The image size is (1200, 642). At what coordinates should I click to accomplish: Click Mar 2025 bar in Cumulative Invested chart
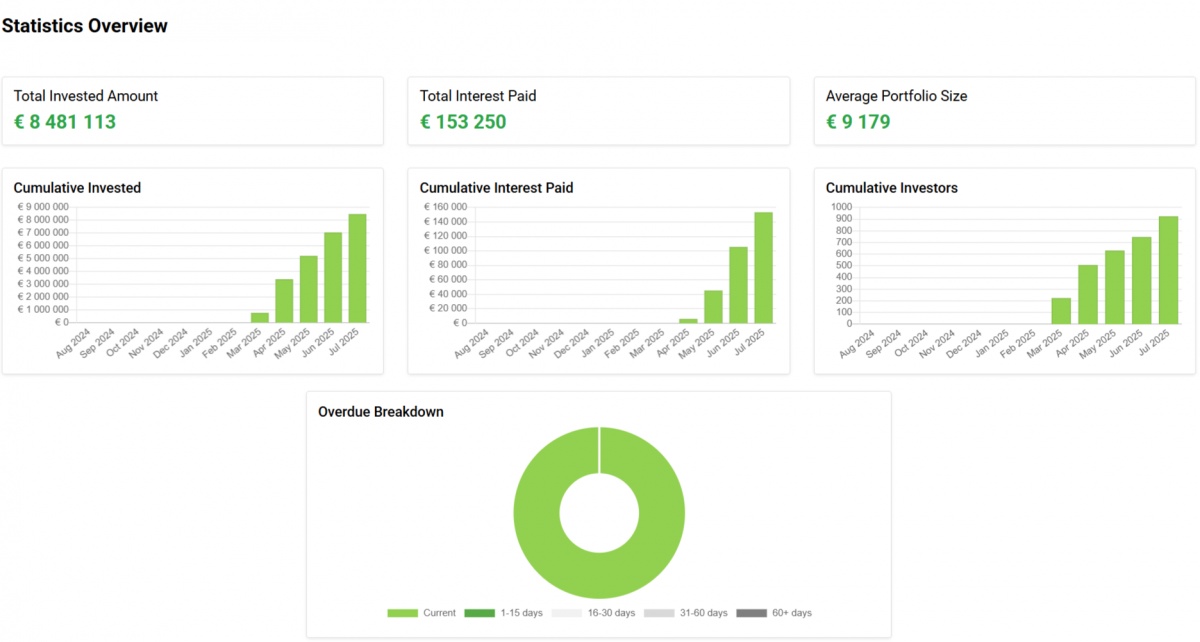click(260, 318)
